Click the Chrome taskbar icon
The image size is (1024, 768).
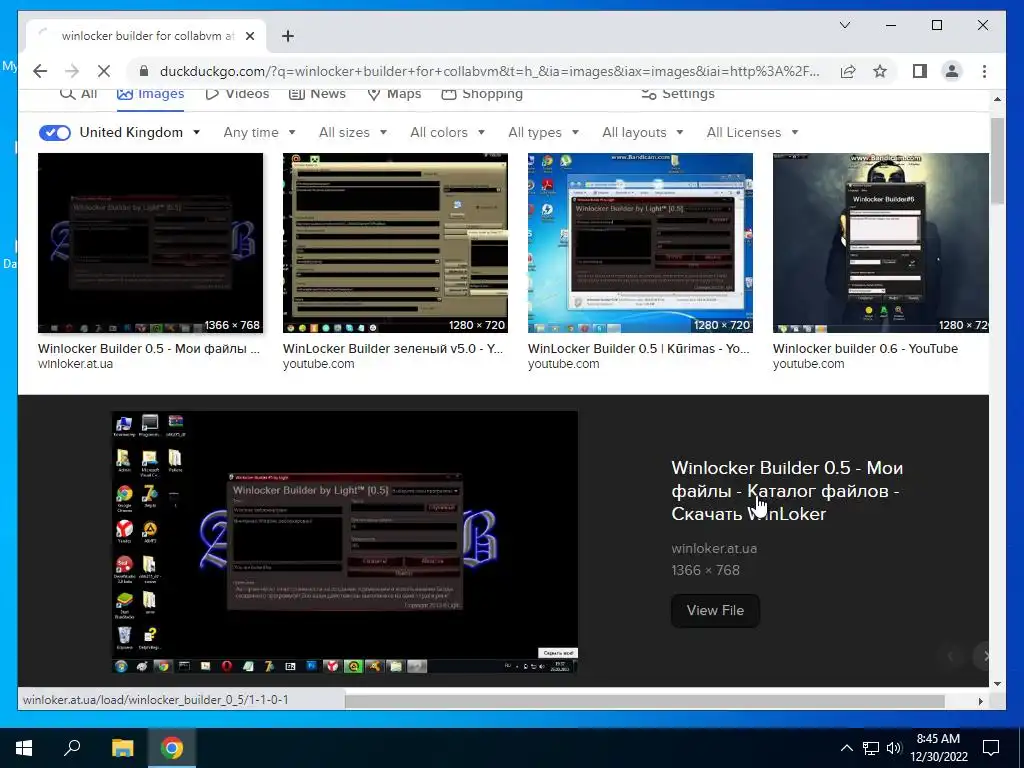(x=172, y=748)
